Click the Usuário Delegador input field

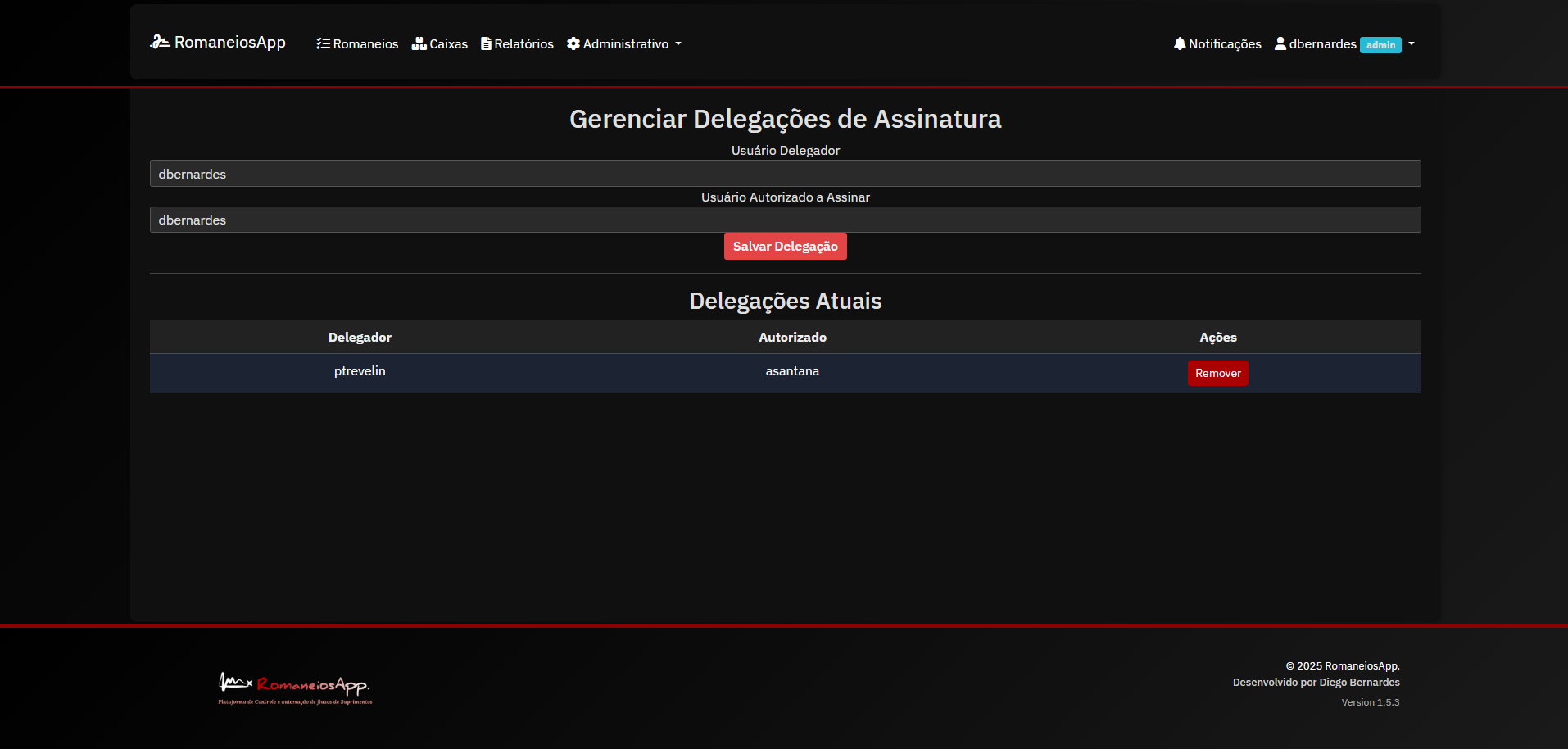tap(785, 173)
